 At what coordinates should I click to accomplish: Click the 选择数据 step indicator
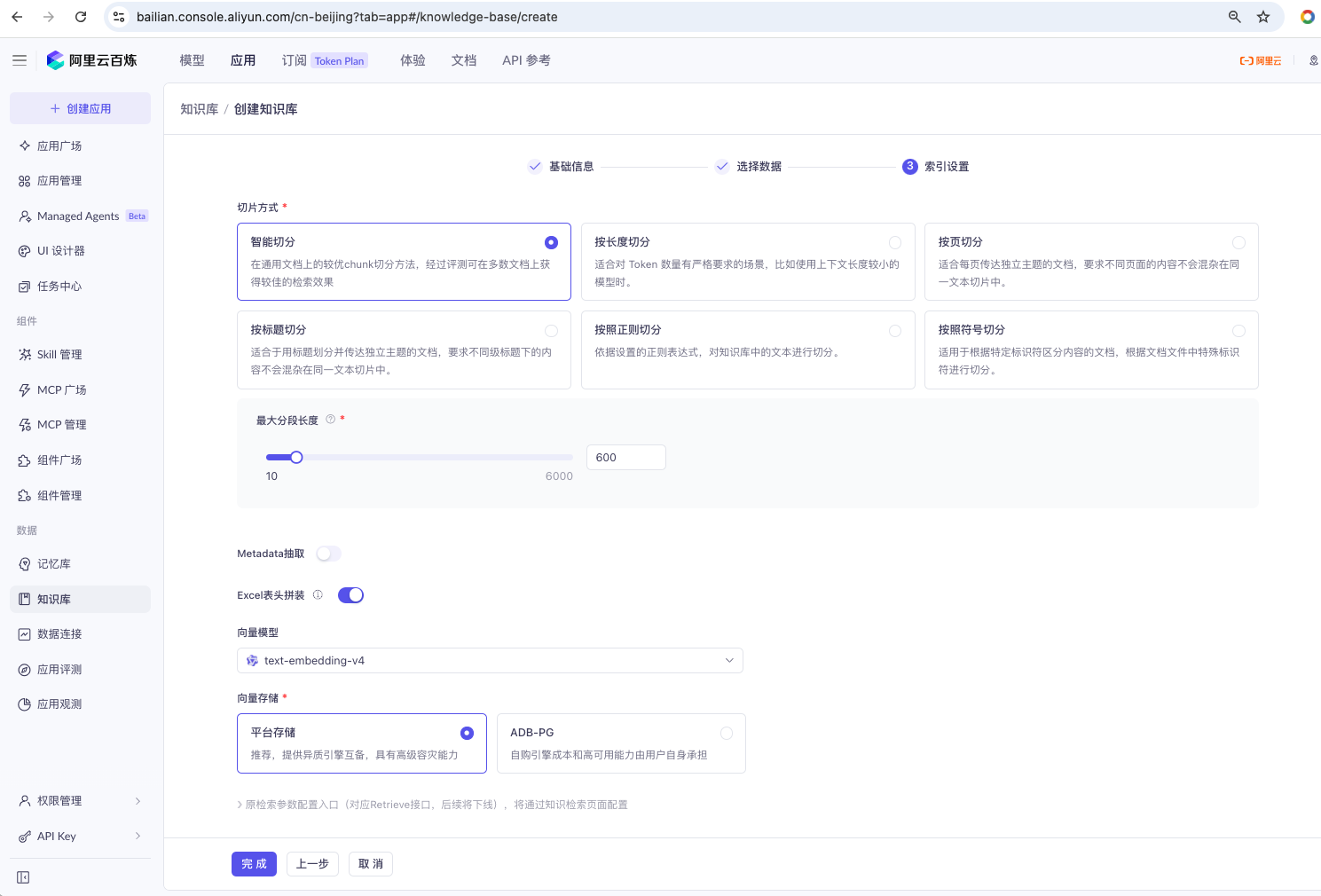click(x=748, y=167)
